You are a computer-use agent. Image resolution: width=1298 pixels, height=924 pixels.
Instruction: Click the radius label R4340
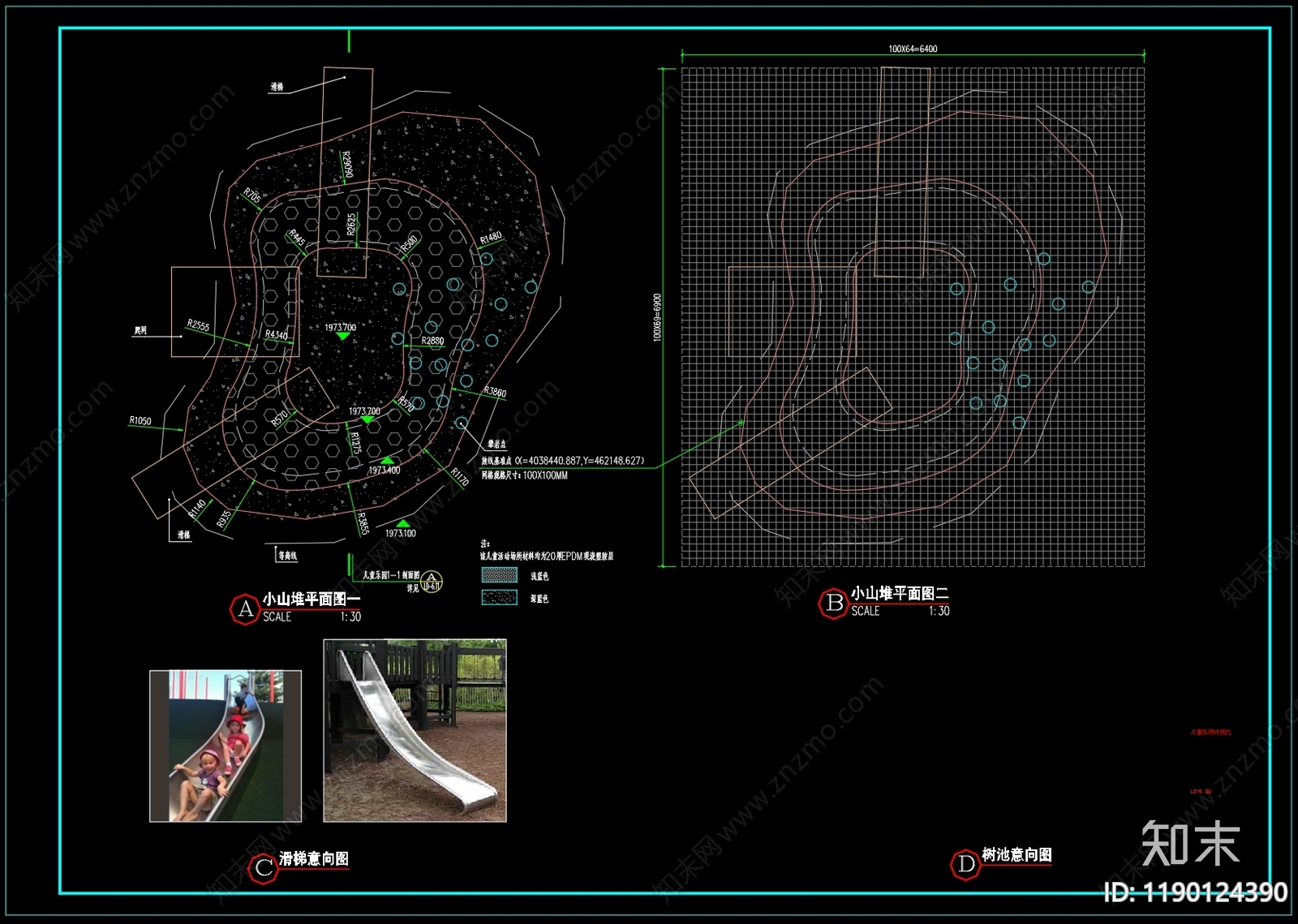coord(276,334)
